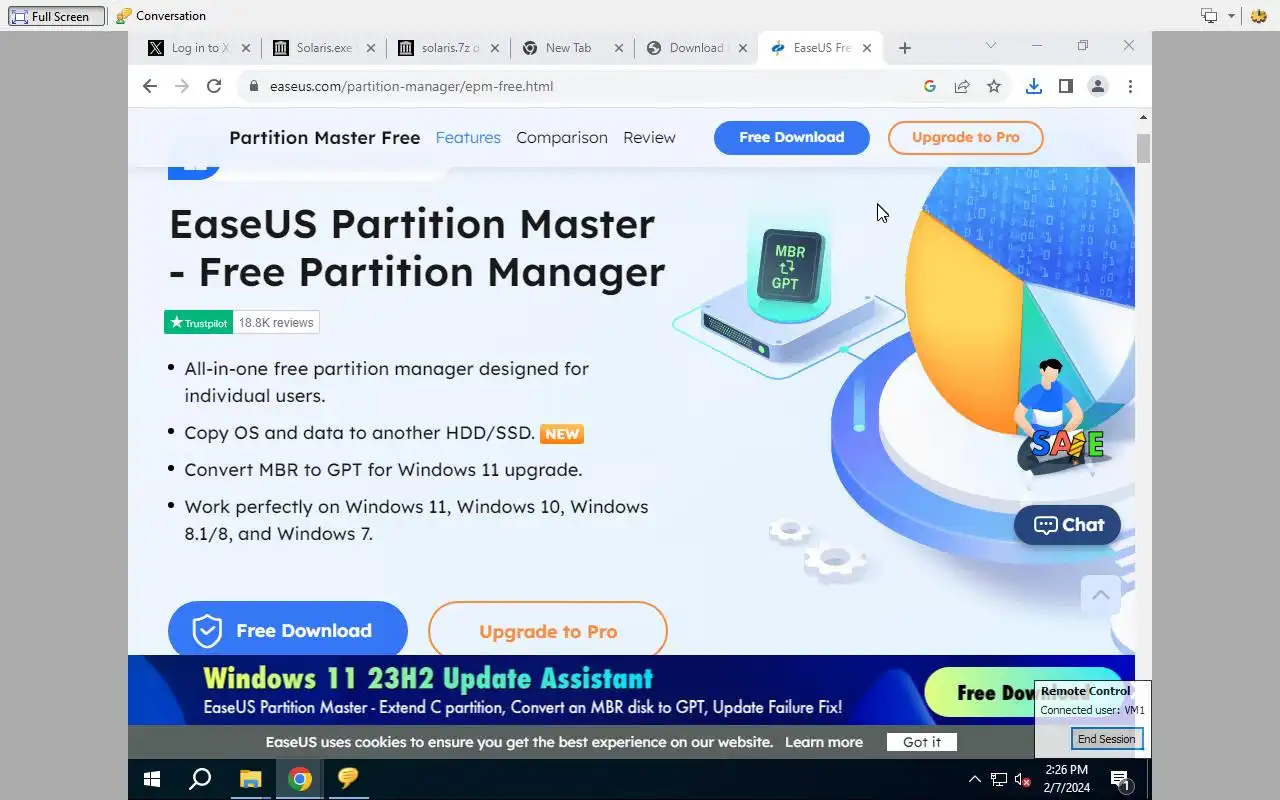Toggle Chrome side panel icon

1065,86
